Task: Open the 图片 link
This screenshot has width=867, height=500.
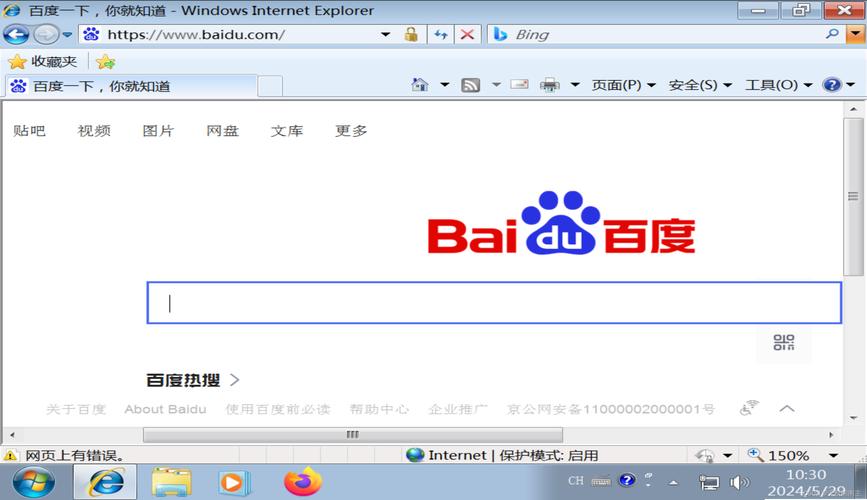Action: [158, 131]
